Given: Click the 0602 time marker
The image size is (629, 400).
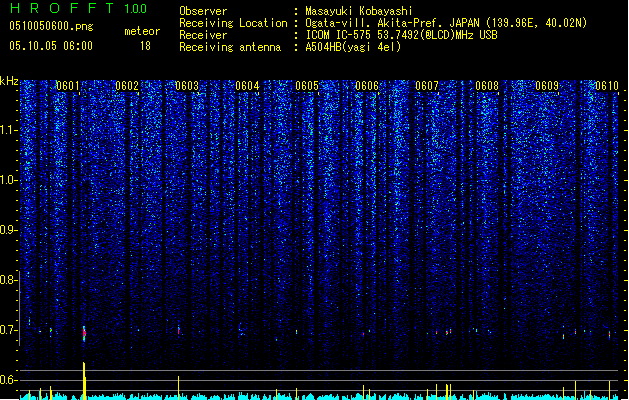Looking at the screenshot, I should coord(127,86).
